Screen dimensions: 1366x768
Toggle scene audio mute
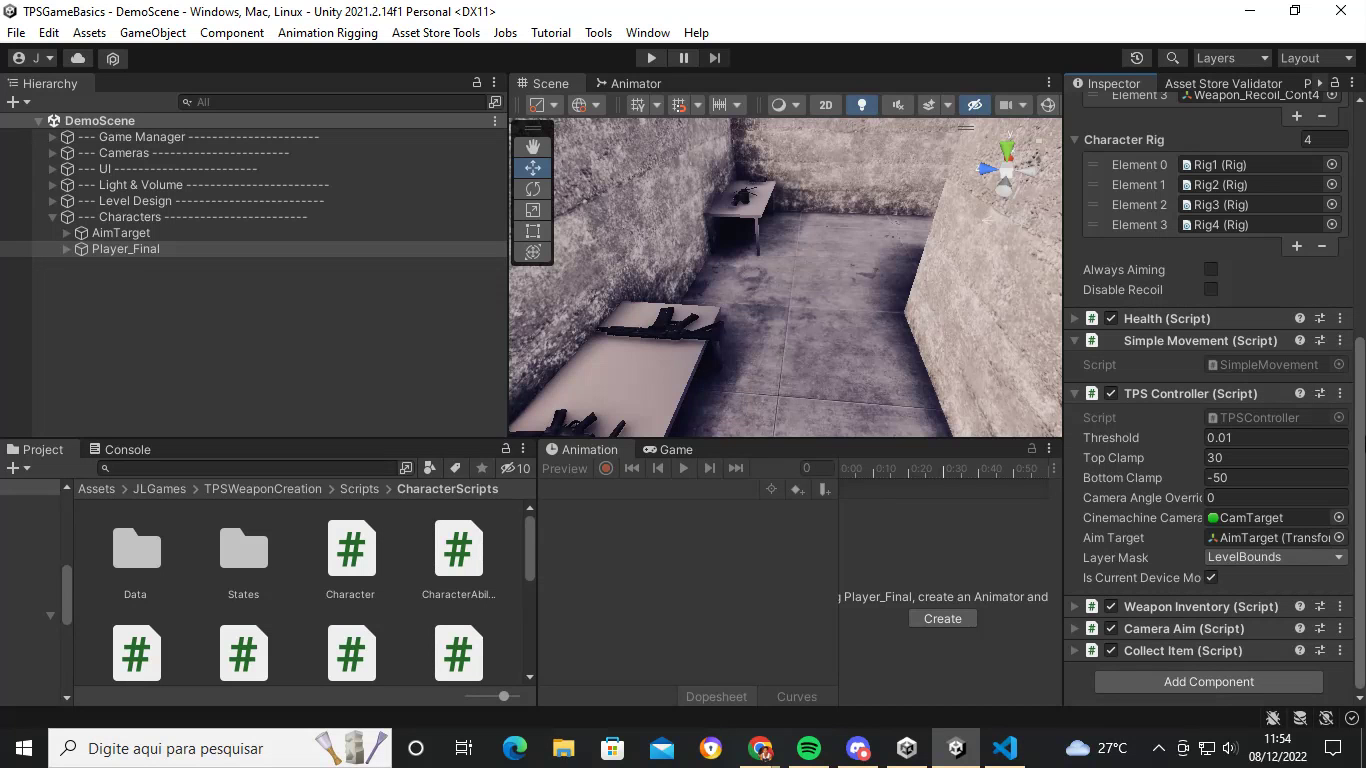pos(897,105)
